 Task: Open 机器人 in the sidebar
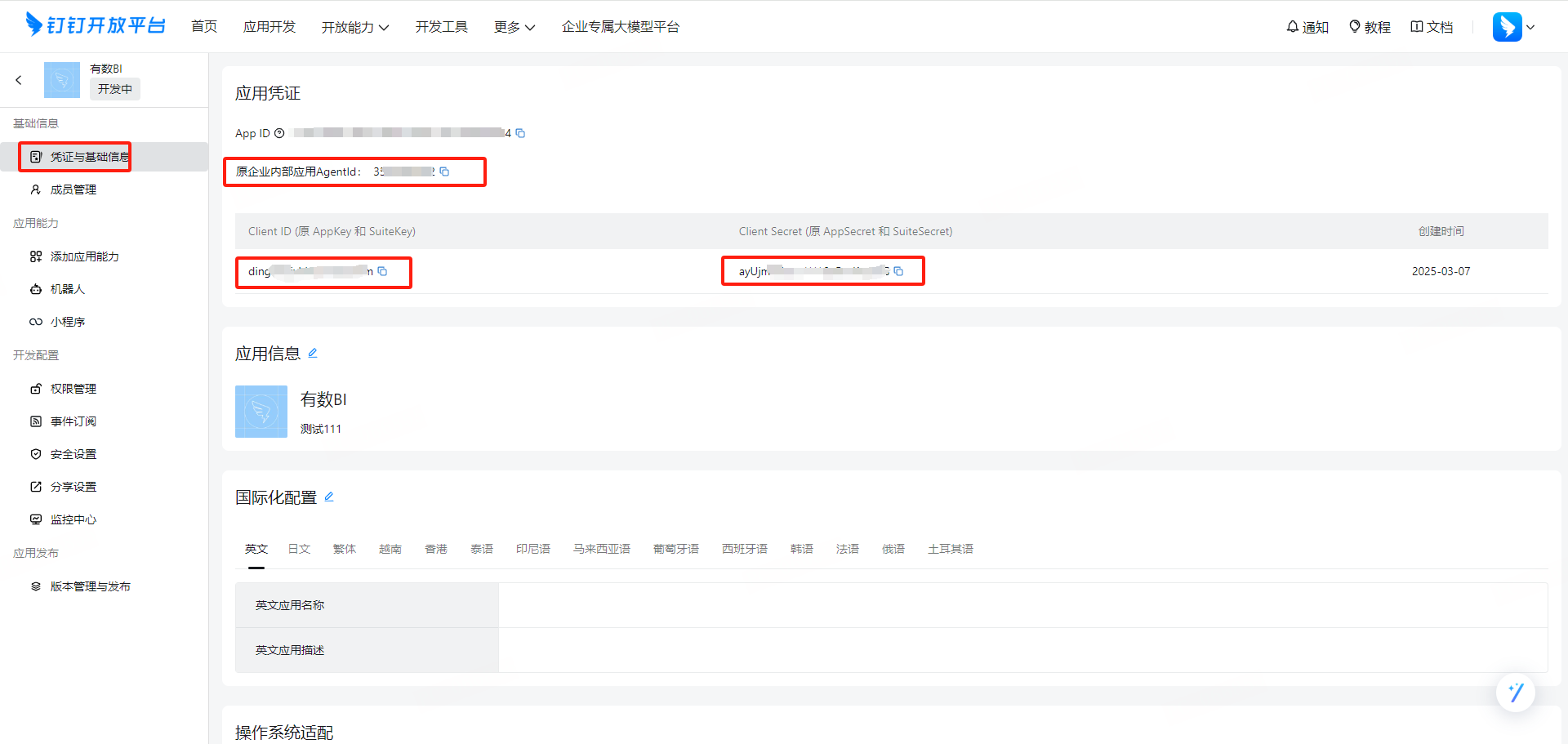tap(67, 289)
